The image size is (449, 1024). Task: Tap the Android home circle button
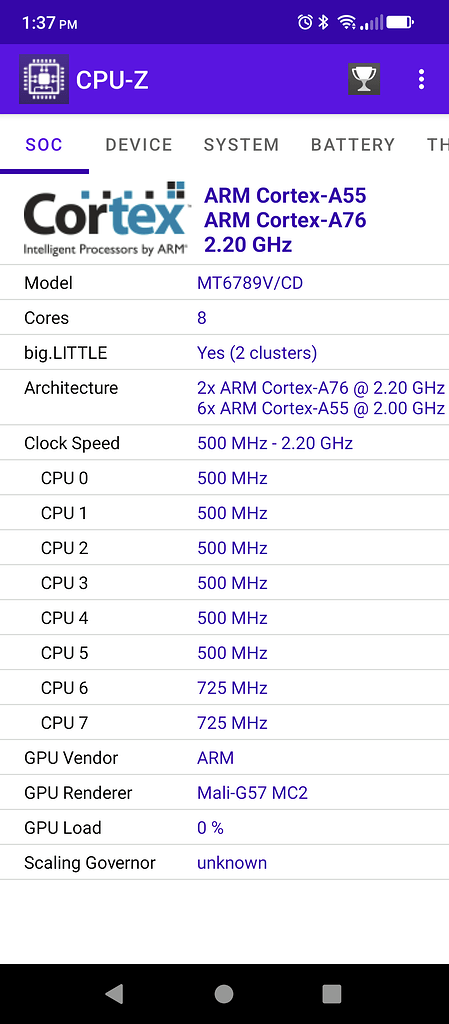click(x=224, y=993)
